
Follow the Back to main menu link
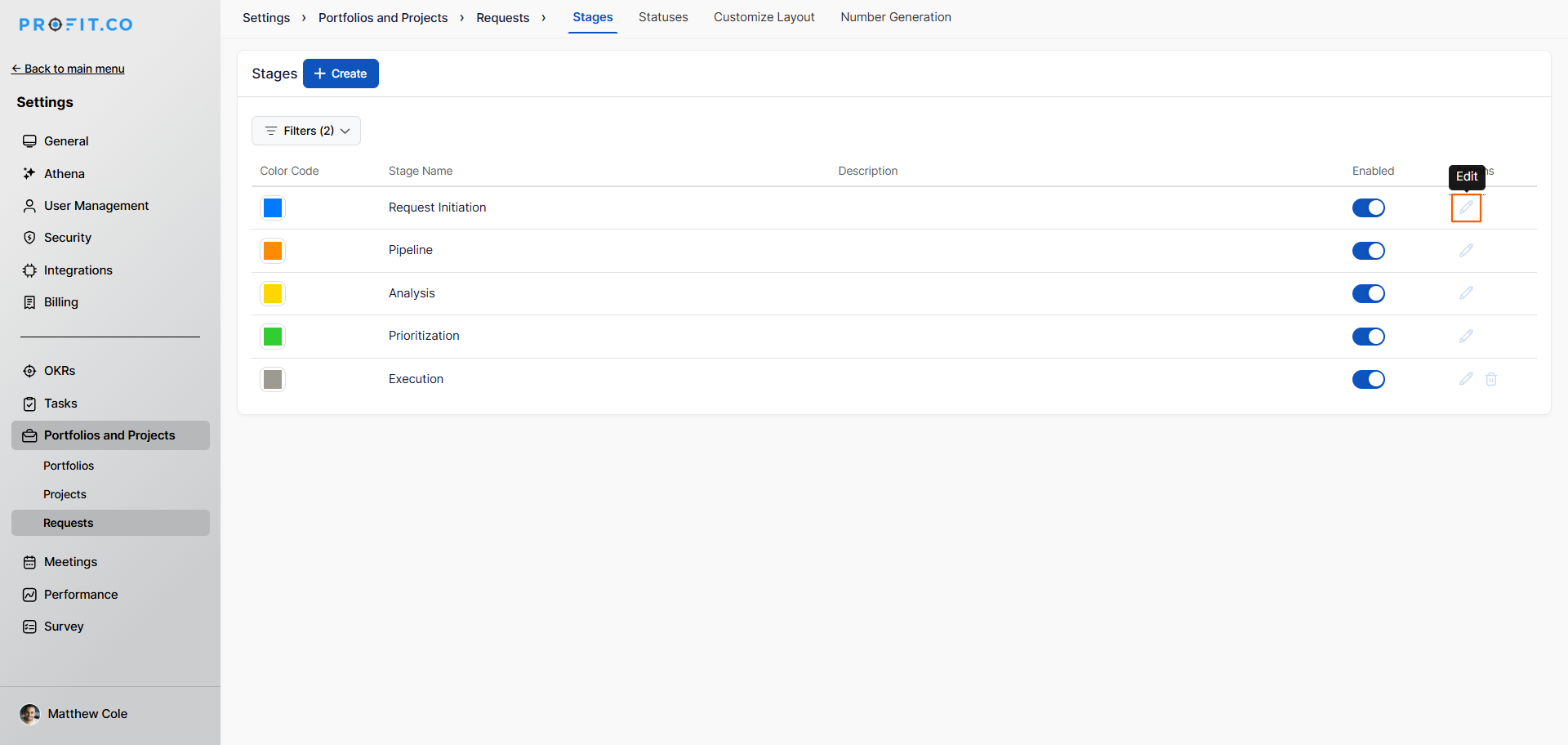pyautogui.click(x=68, y=69)
